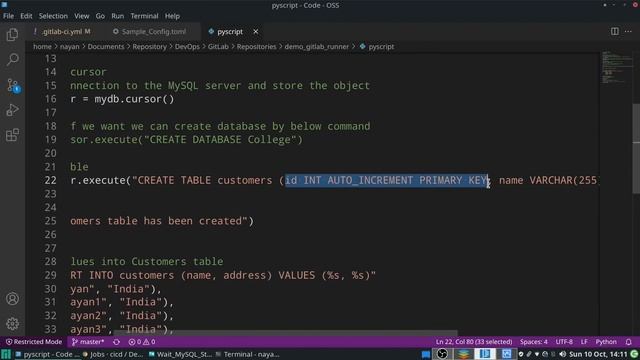The image size is (640, 360).
Task: Change indentation via Spaces: 4
Action: click(533, 342)
